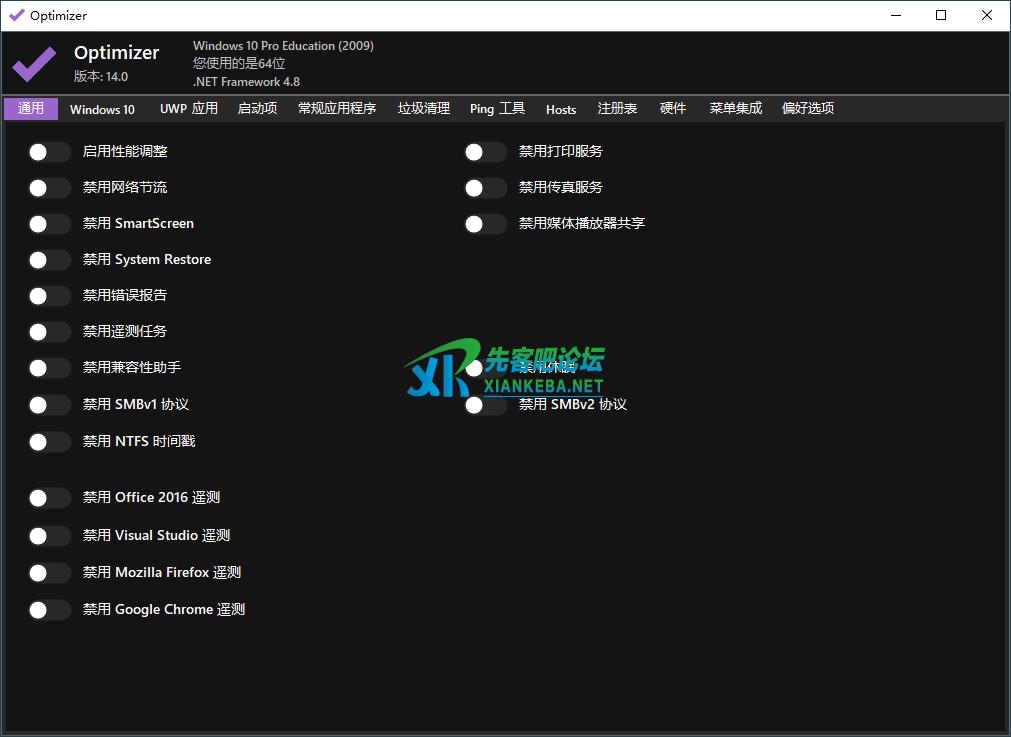Turn on 禁用媒体播放器共享

tap(485, 224)
